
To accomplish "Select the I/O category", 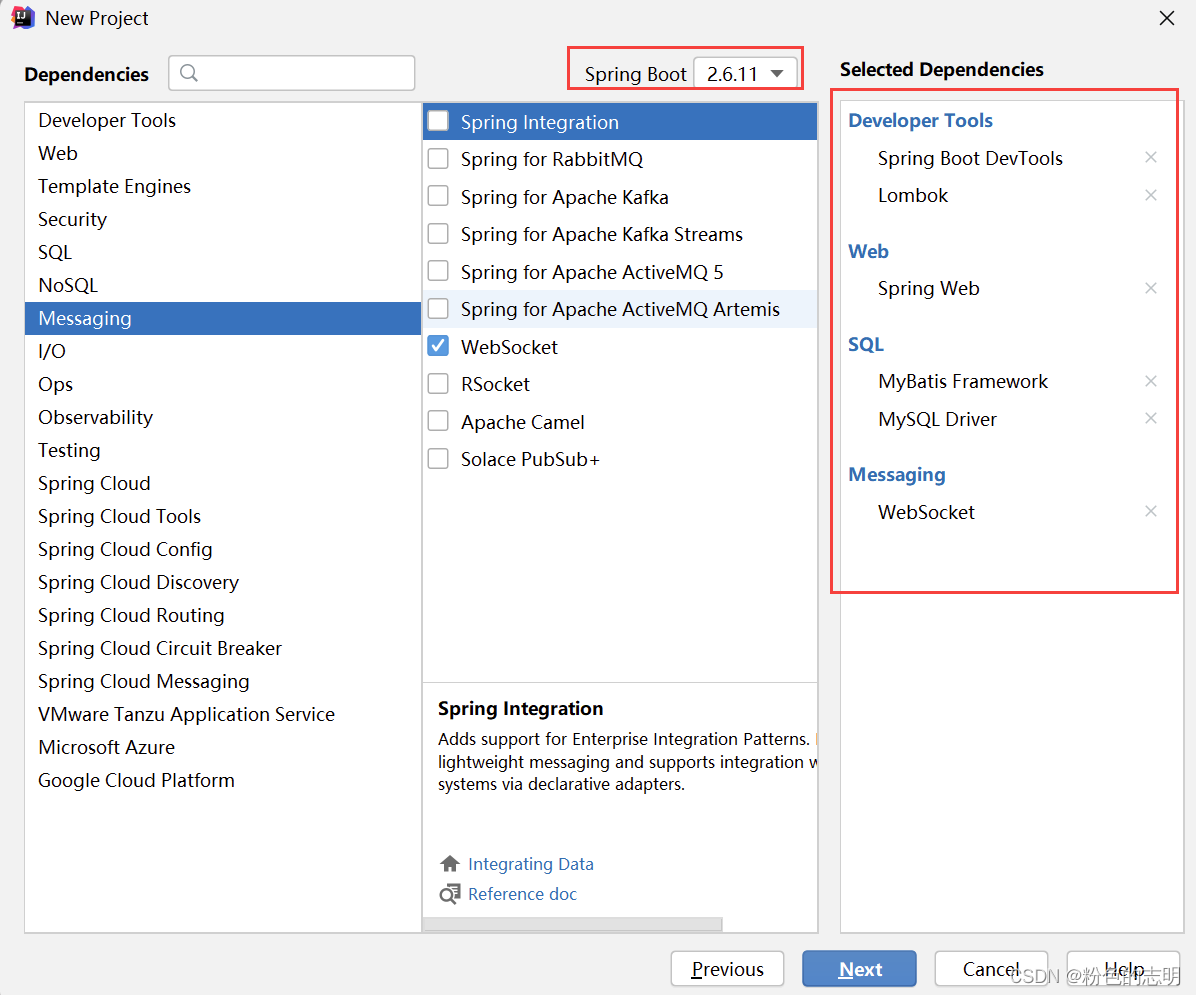I will pos(223,351).
